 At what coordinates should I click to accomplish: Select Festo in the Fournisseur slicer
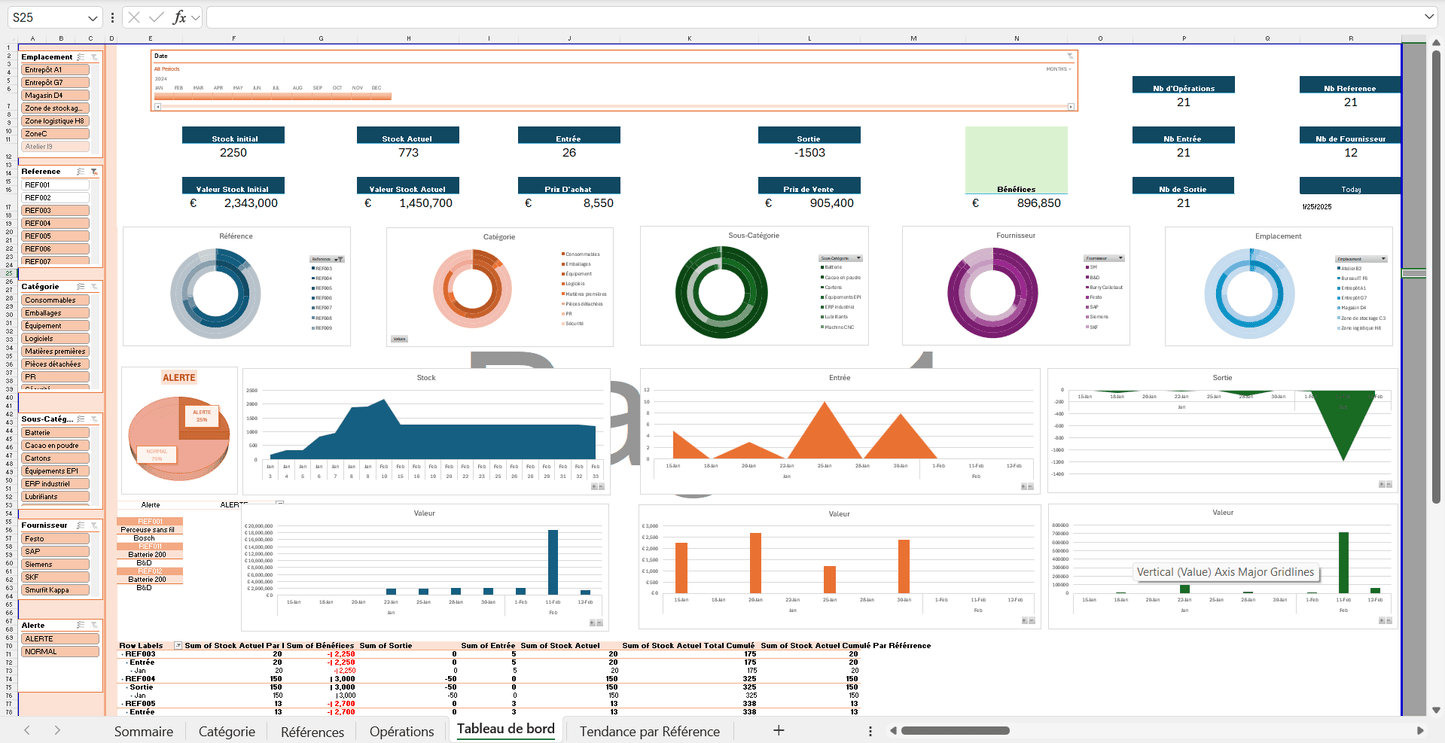click(54, 538)
